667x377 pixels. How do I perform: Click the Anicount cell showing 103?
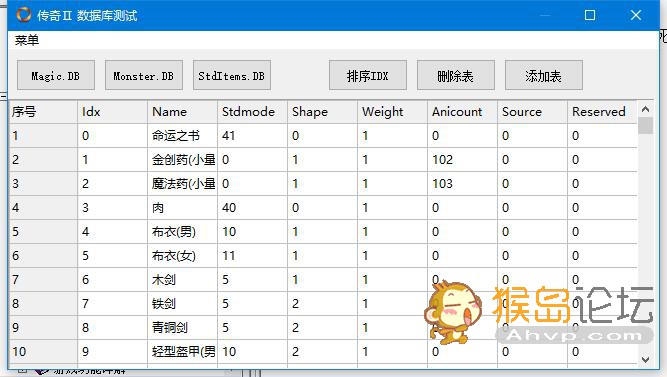pos(462,184)
